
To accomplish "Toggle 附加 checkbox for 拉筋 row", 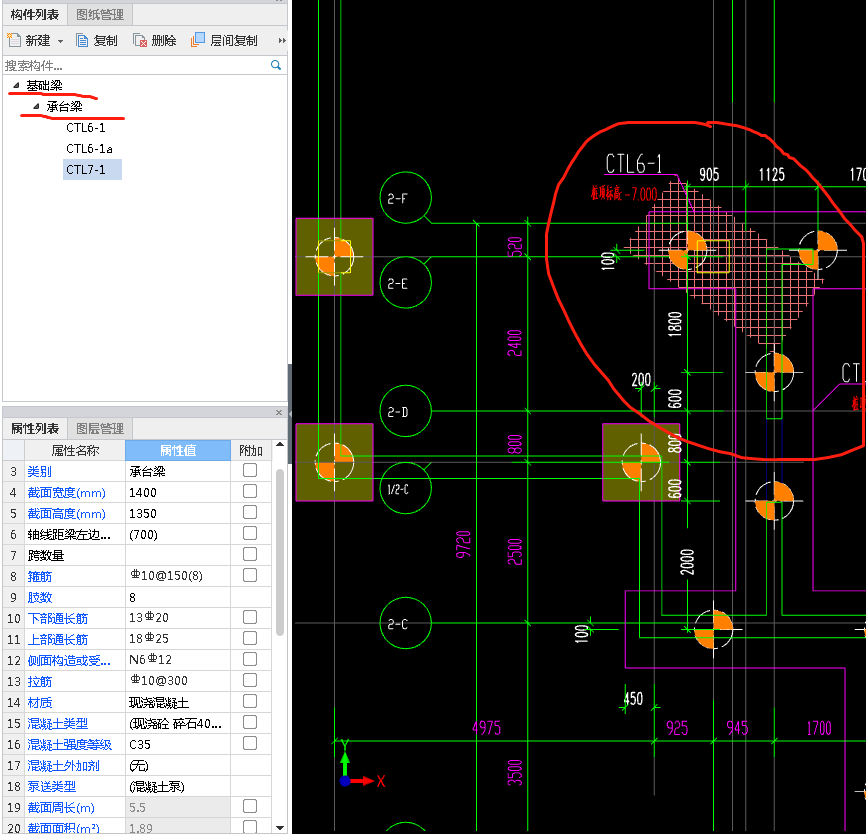I will click(x=250, y=680).
